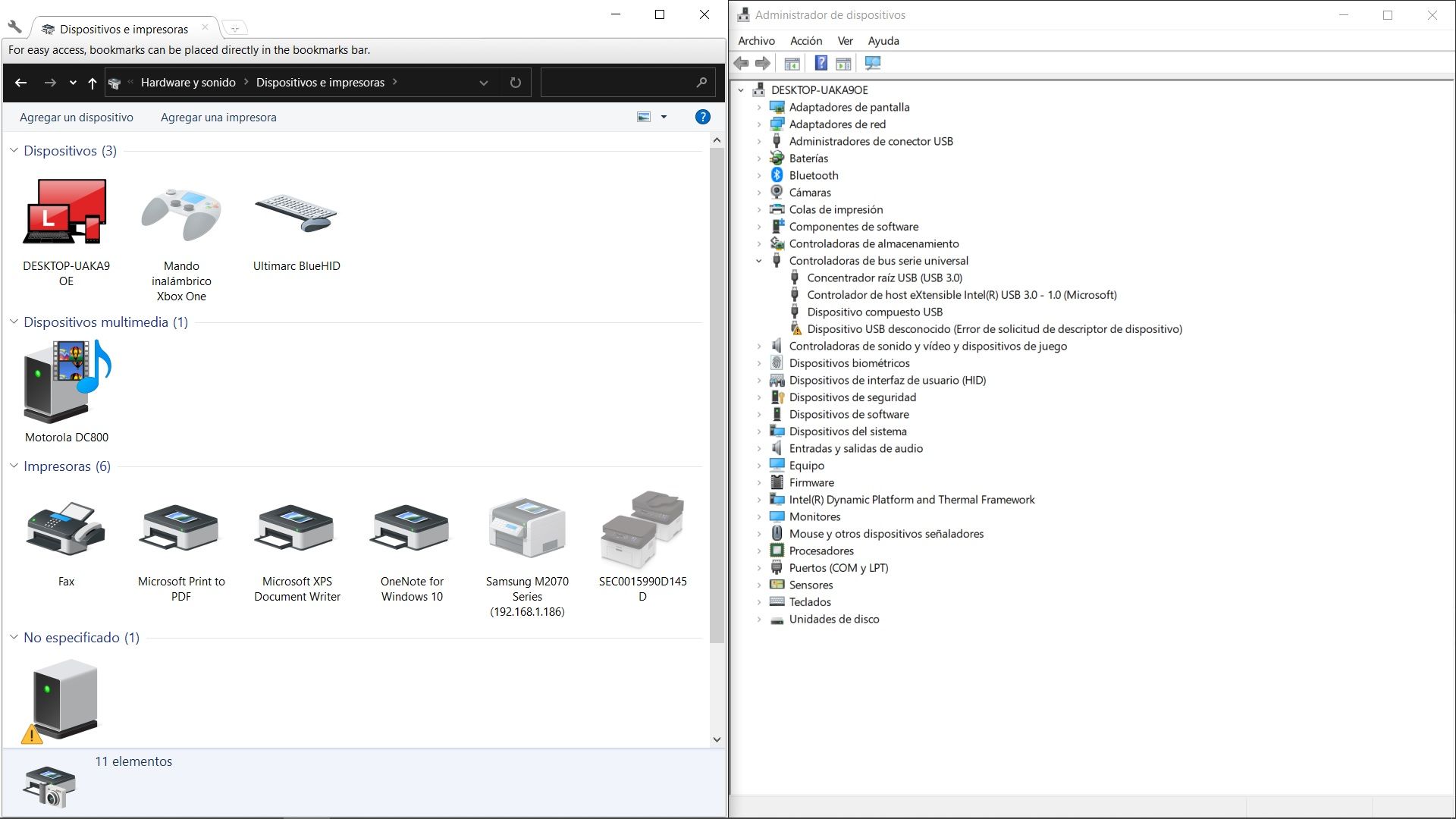Select Controlador de host eXtensible Intel USB

pos(962,295)
